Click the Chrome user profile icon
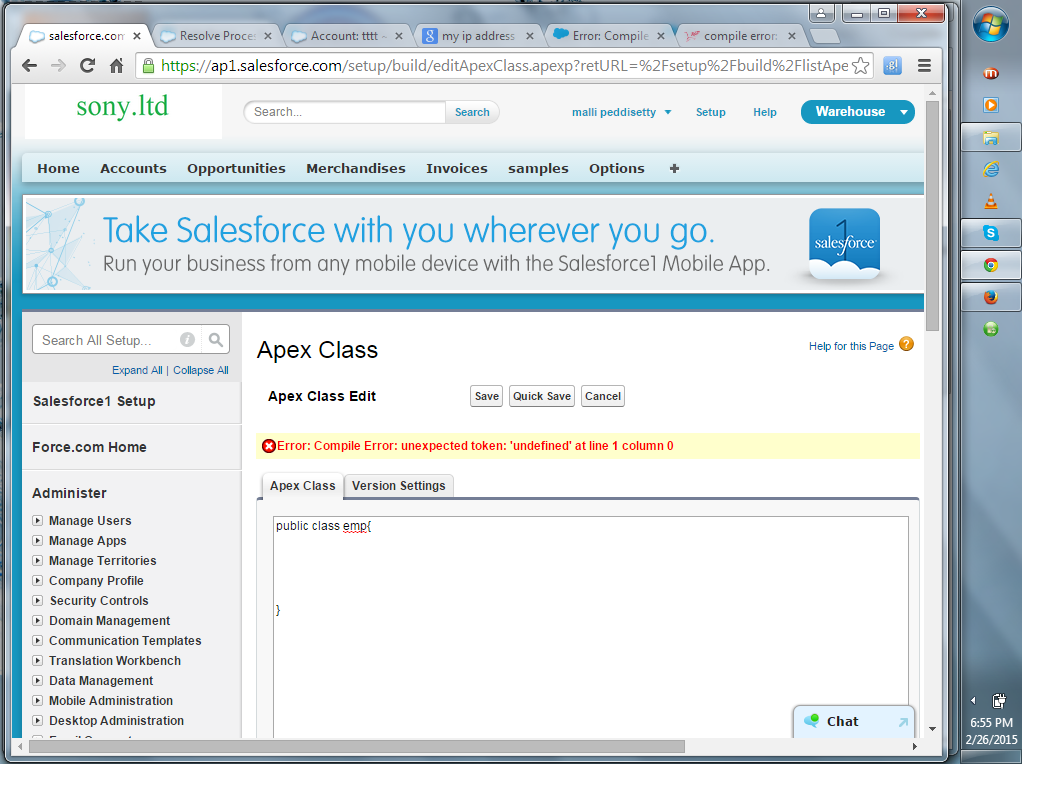1056x788 pixels. pos(821,13)
